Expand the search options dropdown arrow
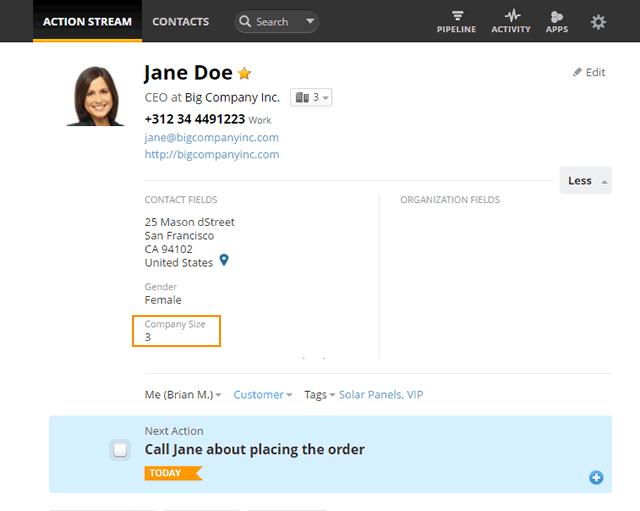 (x=310, y=21)
